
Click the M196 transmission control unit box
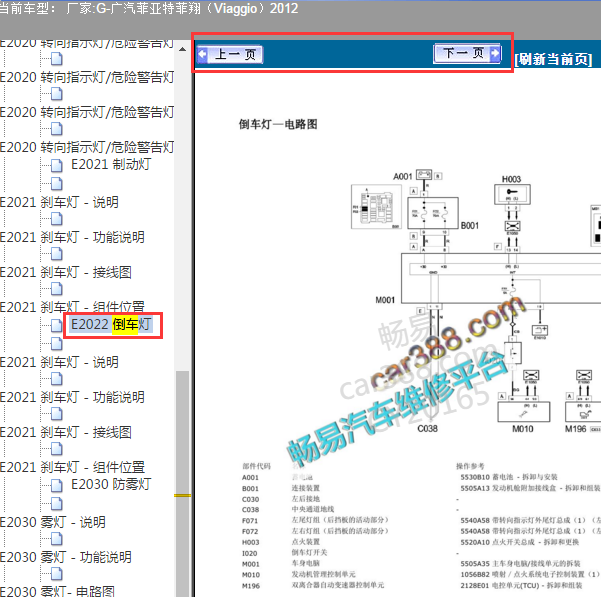[583, 412]
